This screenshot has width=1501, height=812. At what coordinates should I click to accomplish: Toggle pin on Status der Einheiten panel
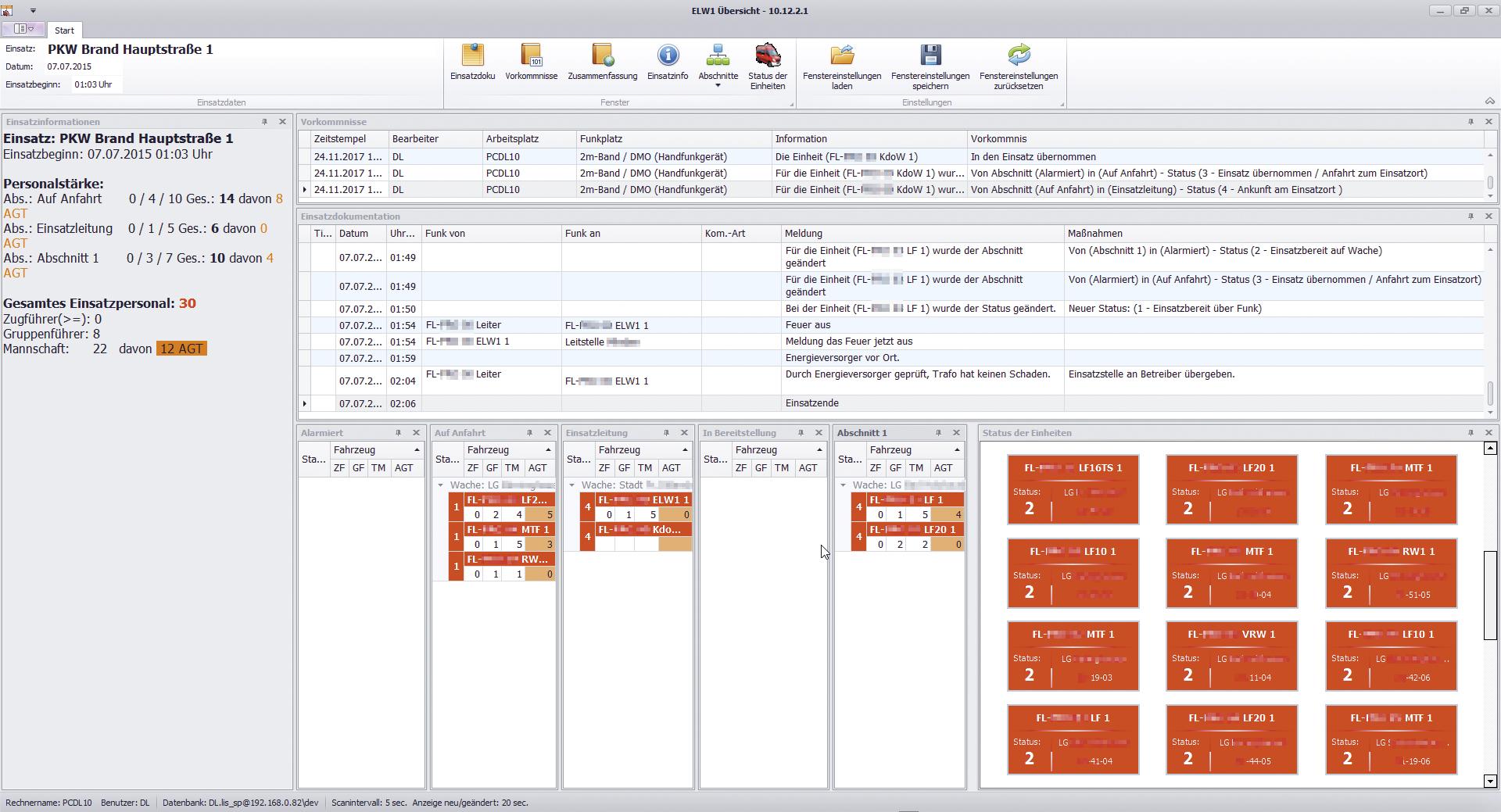click(1471, 433)
